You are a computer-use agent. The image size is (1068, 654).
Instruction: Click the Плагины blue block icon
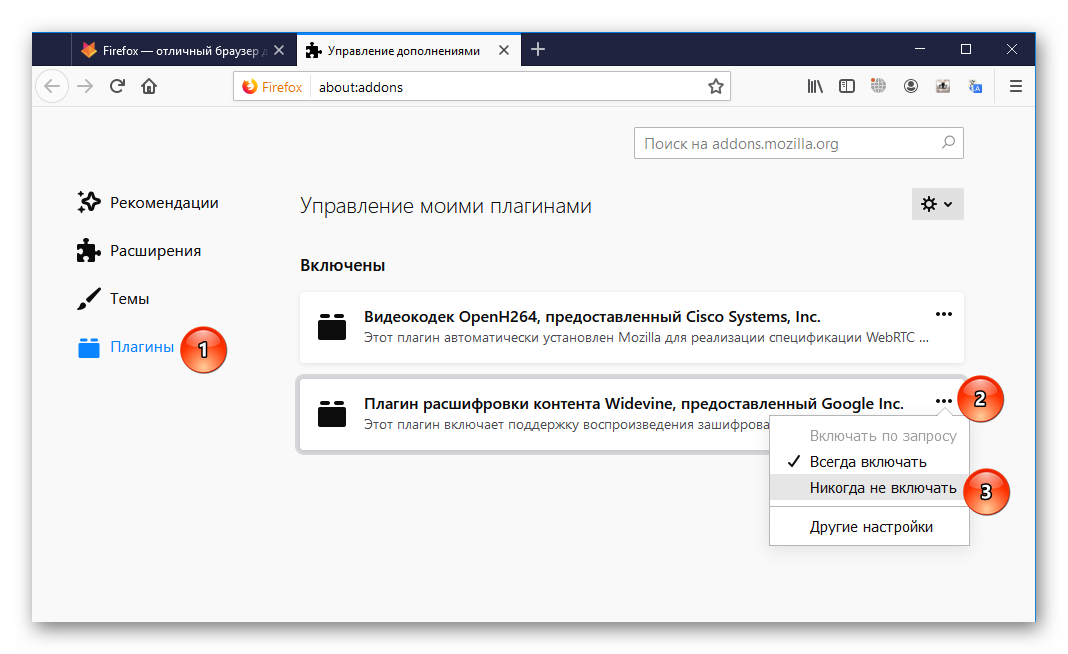89,347
